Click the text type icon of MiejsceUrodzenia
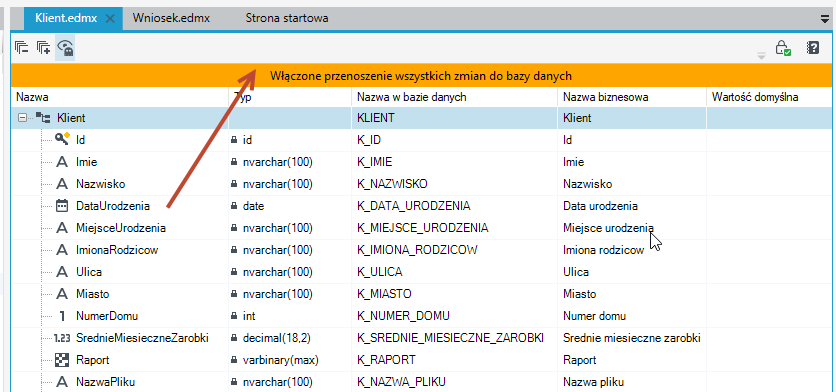Image resolution: width=836 pixels, height=392 pixels. (62, 228)
